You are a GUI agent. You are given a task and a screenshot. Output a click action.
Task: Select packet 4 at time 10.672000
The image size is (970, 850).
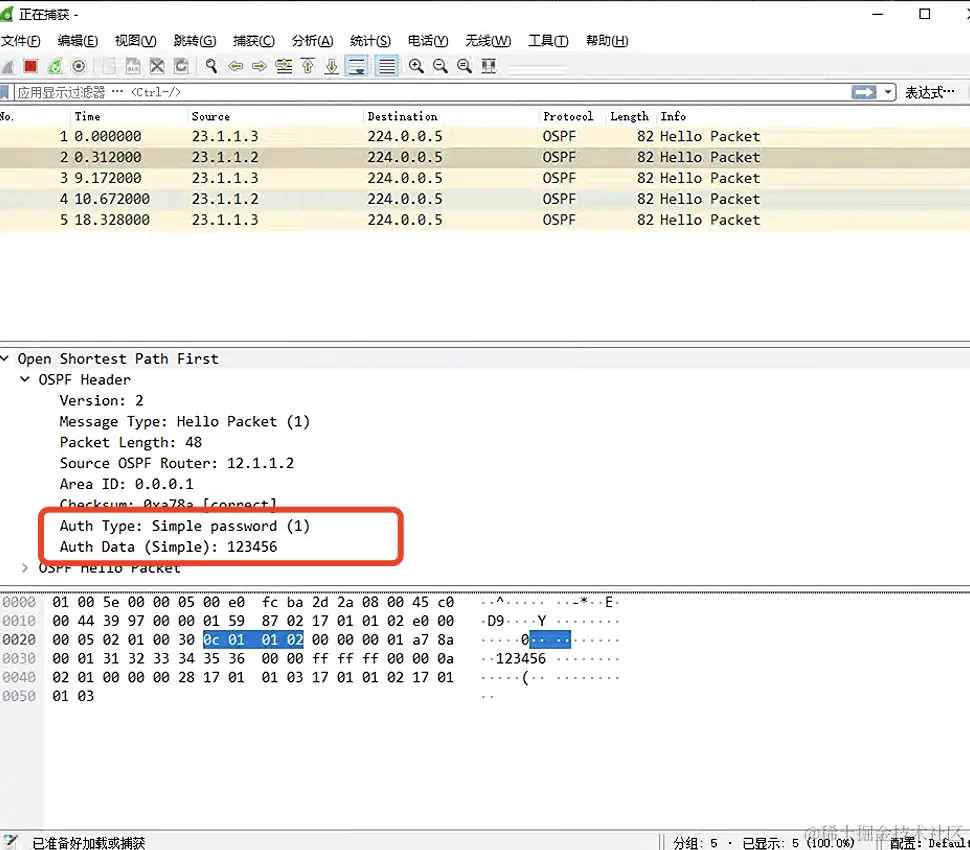point(485,199)
